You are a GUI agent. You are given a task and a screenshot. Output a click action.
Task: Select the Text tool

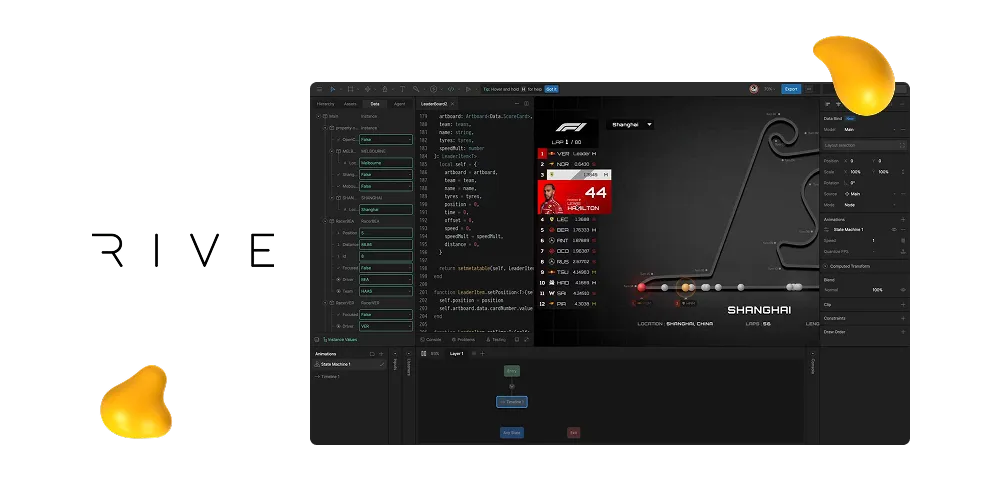(x=402, y=89)
